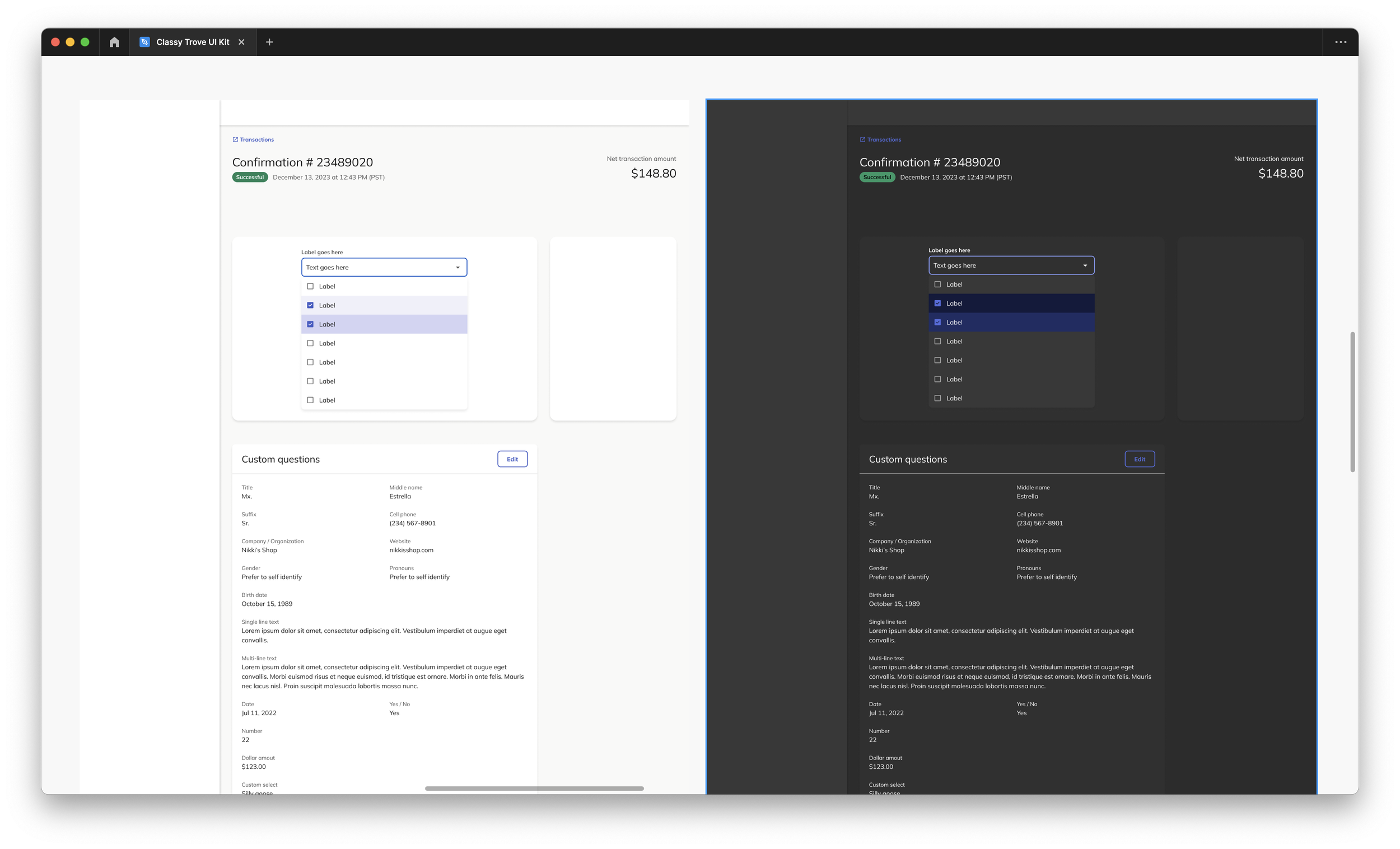Click Edit button in light Custom questions
Screen dimensions: 1400x849
(512, 459)
